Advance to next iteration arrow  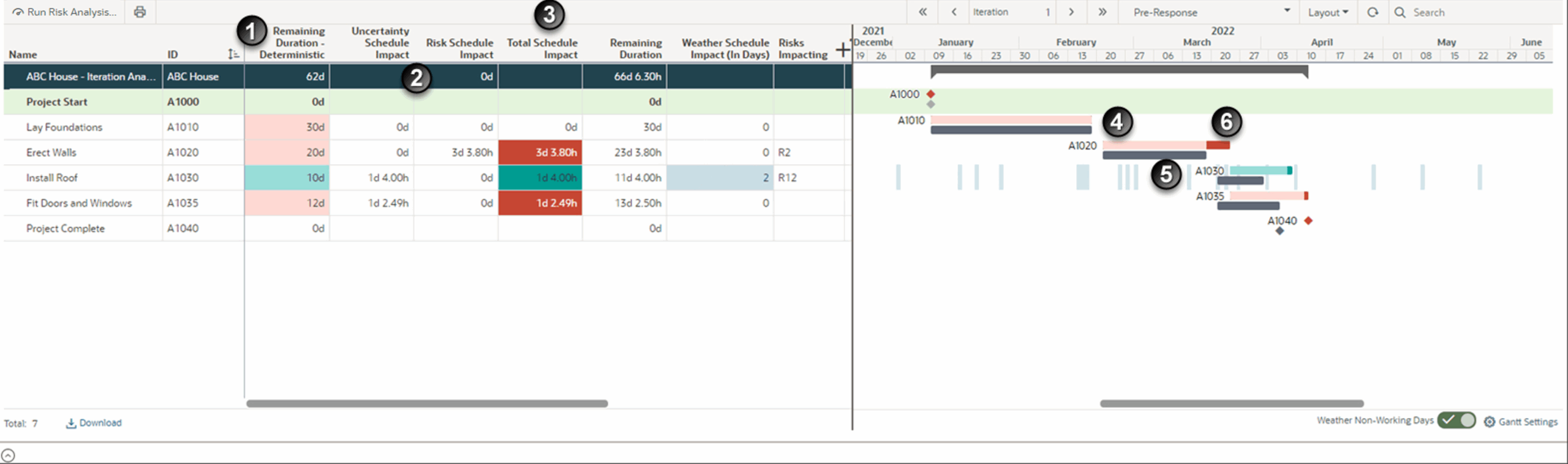coord(1071,12)
